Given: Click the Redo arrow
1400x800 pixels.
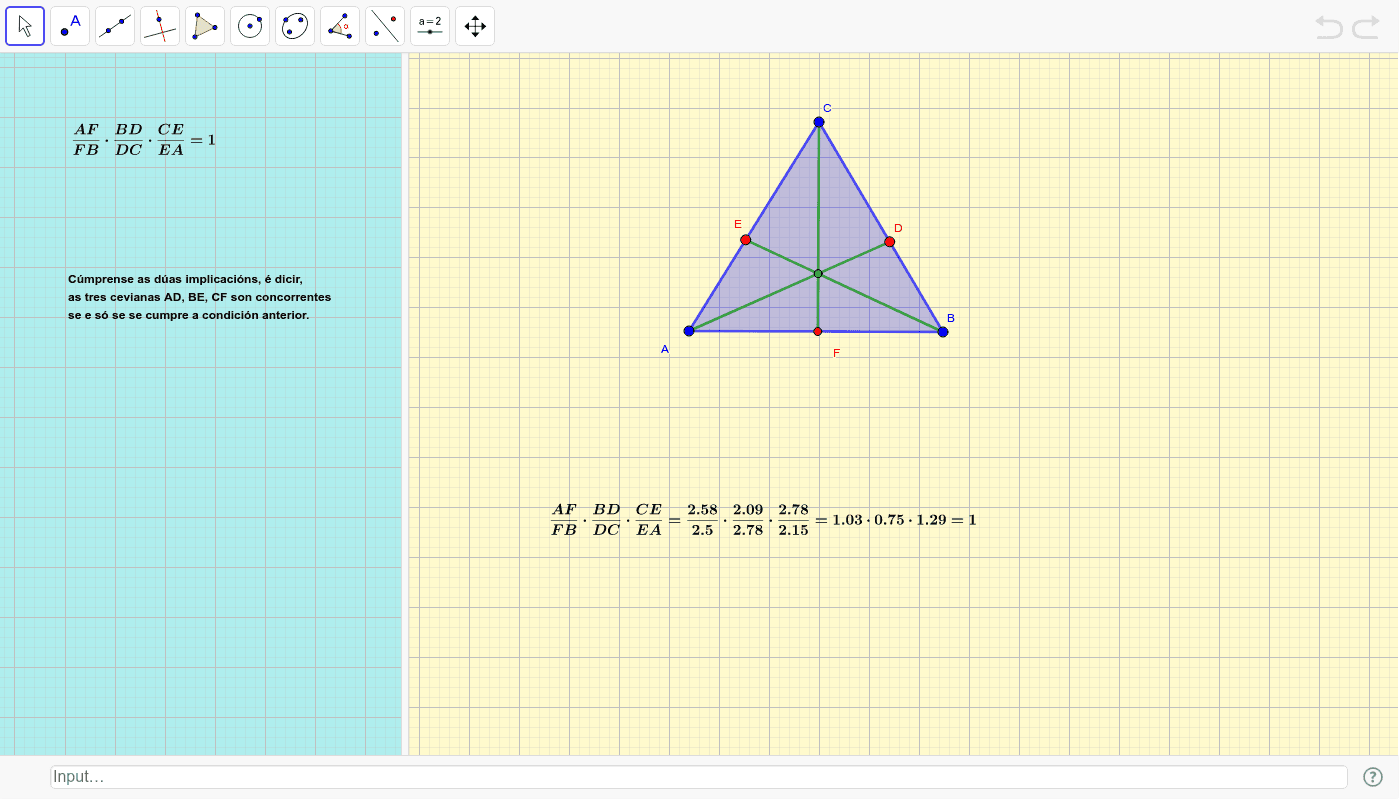Looking at the screenshot, I should pos(1366,27).
